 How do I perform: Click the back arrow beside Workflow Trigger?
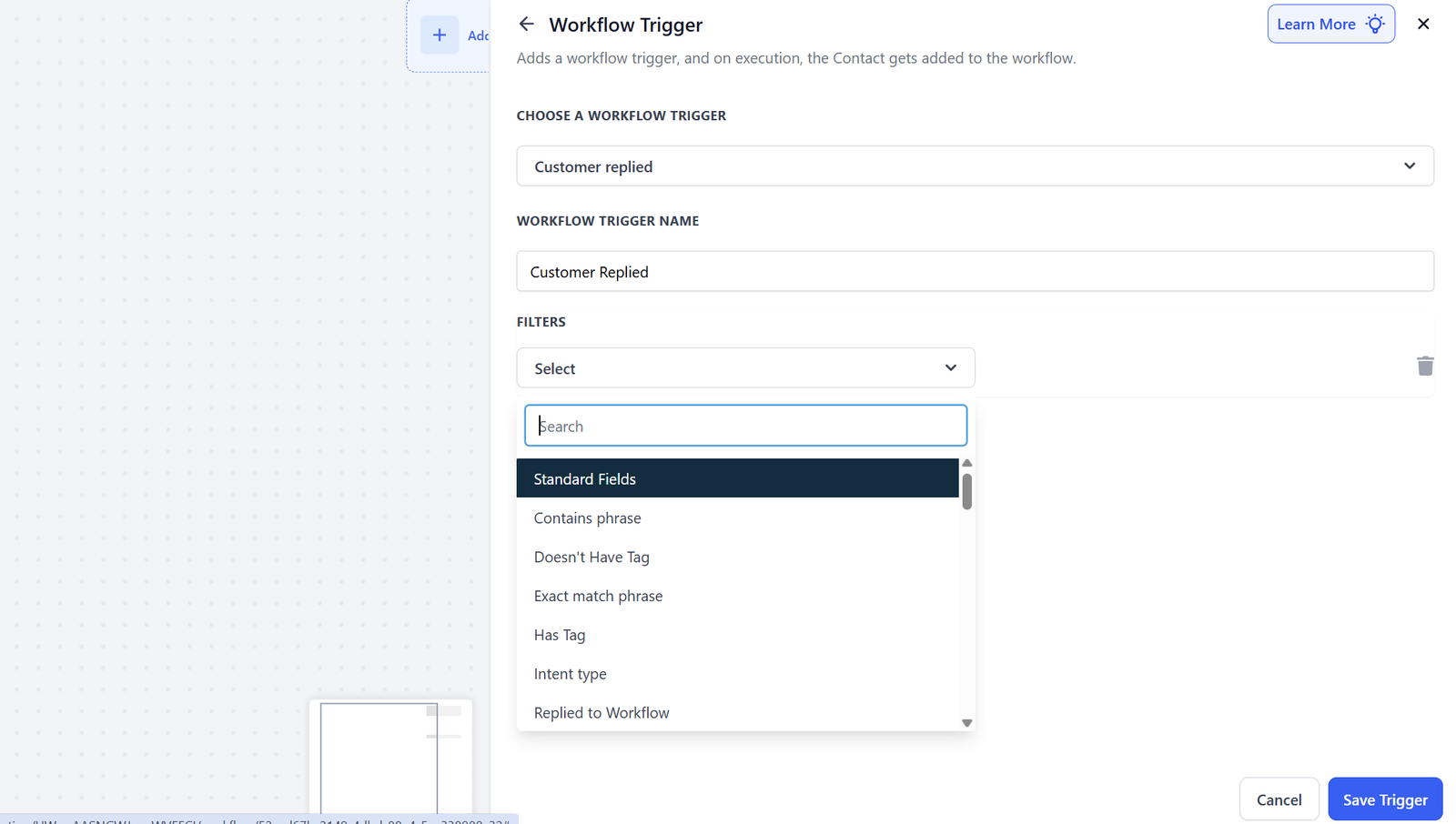click(x=526, y=25)
